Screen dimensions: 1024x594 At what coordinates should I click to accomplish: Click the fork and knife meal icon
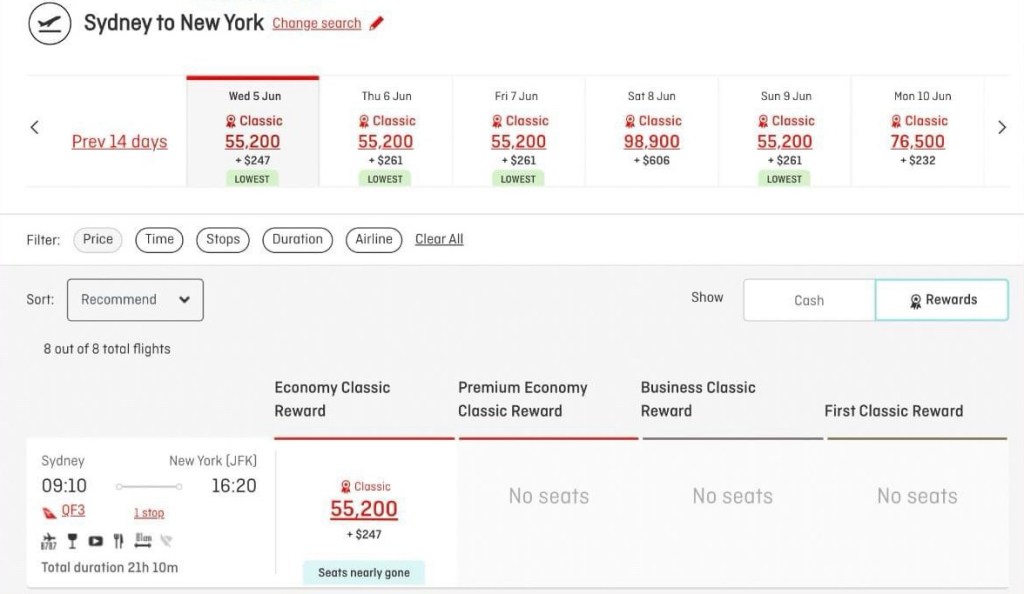(x=118, y=542)
